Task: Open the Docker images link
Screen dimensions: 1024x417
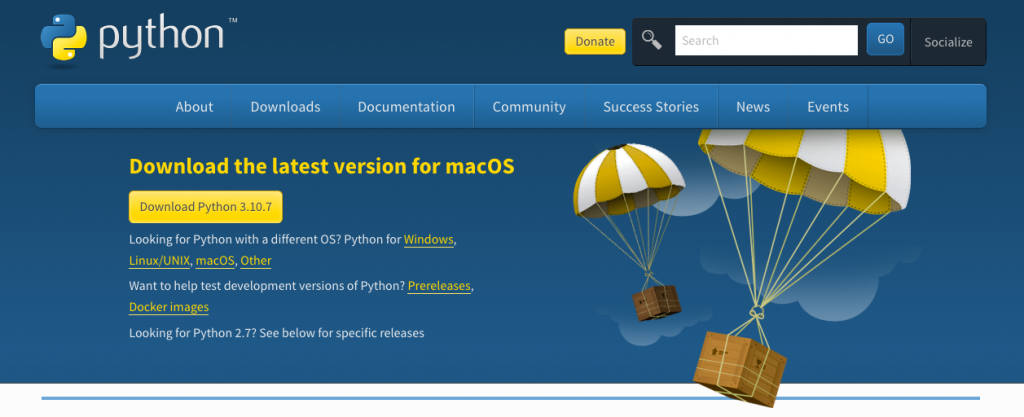Action: coord(169,307)
